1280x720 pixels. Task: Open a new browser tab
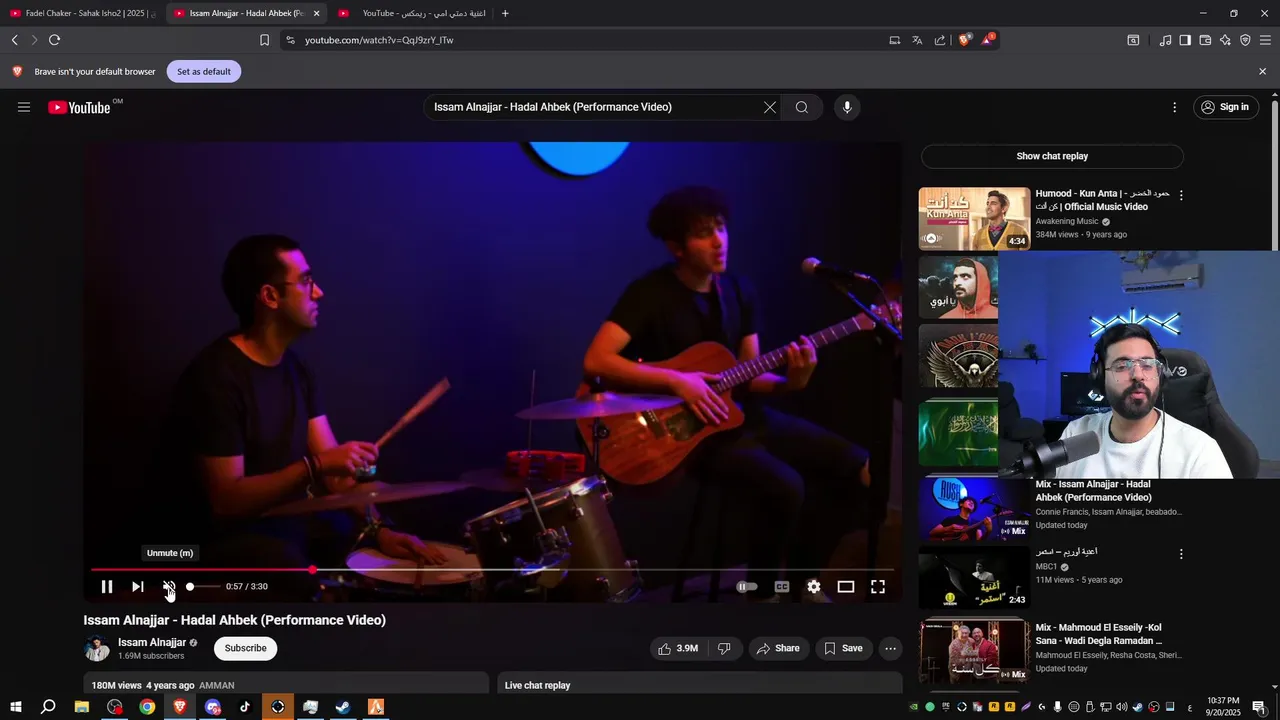click(x=505, y=13)
